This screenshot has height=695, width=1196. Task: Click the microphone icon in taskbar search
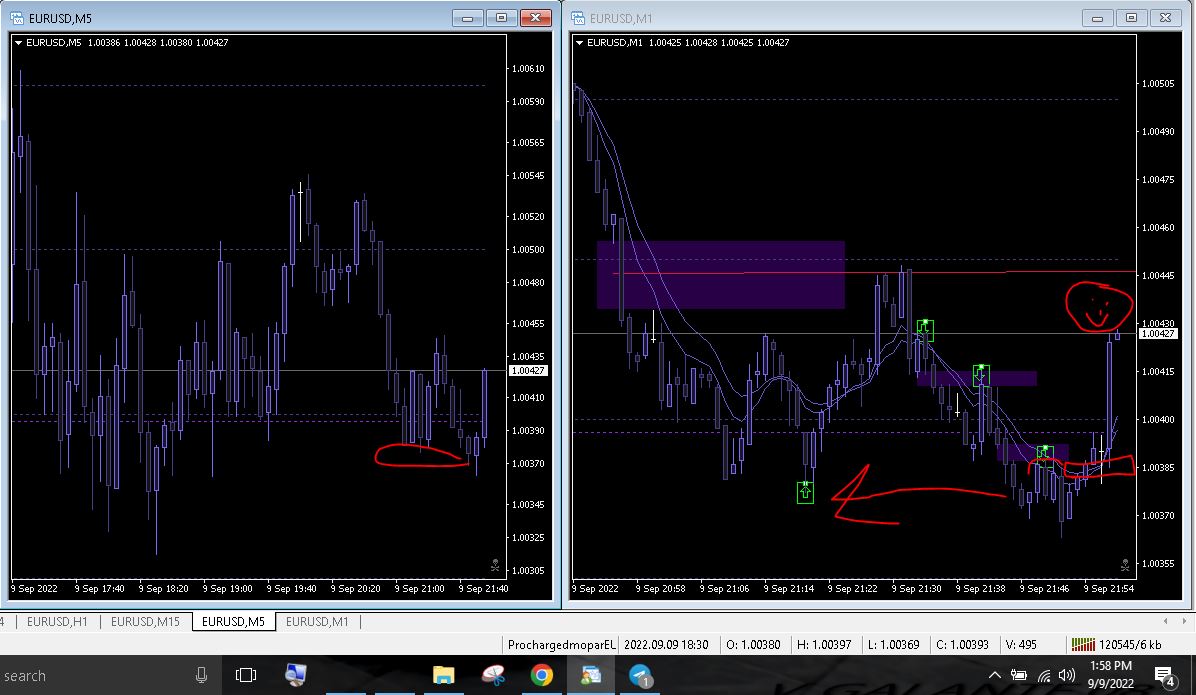(x=201, y=675)
